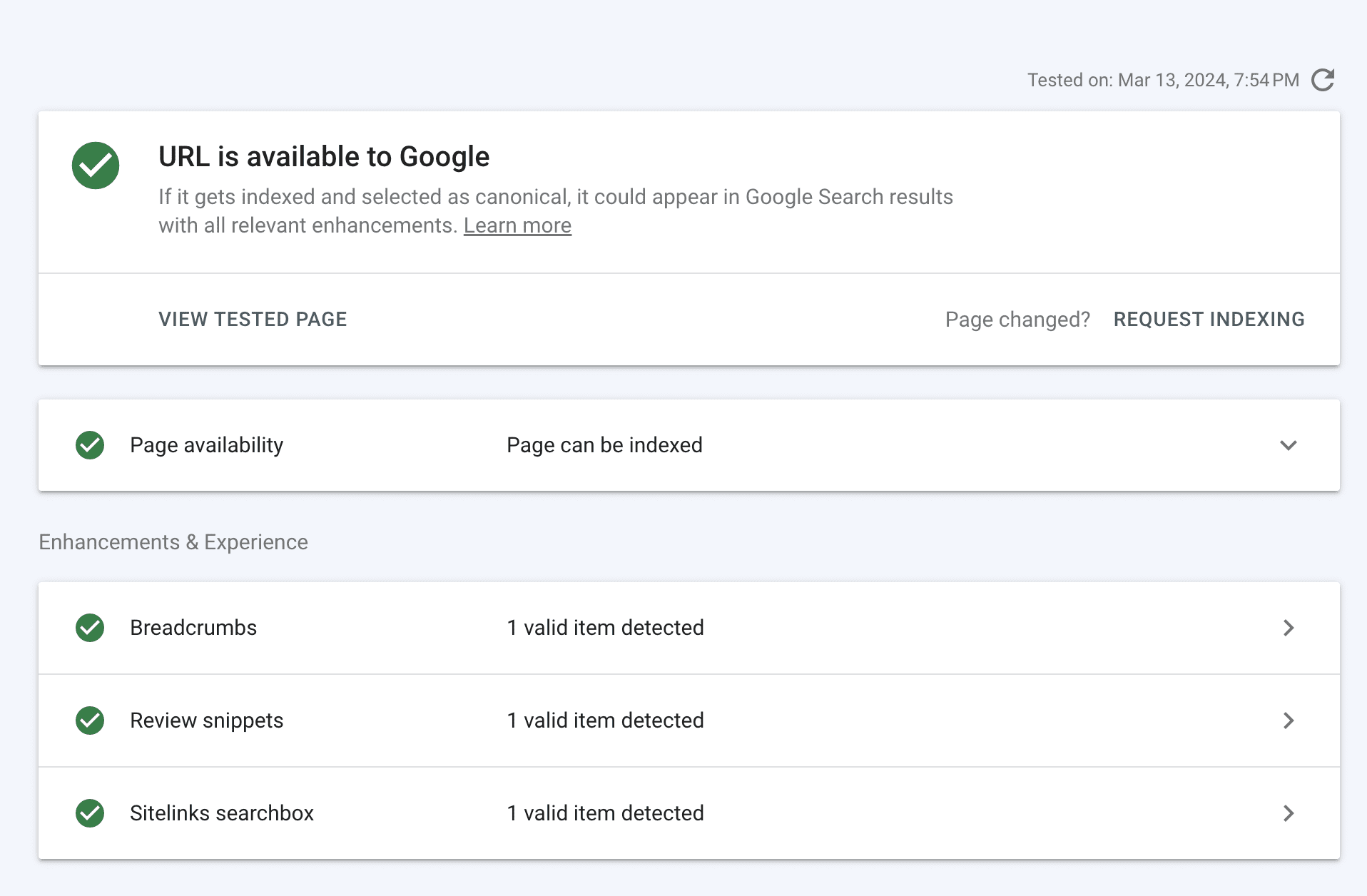This screenshot has width=1367, height=896.
Task: Click the 'Tested on' timestamp text
Action: click(x=1163, y=80)
